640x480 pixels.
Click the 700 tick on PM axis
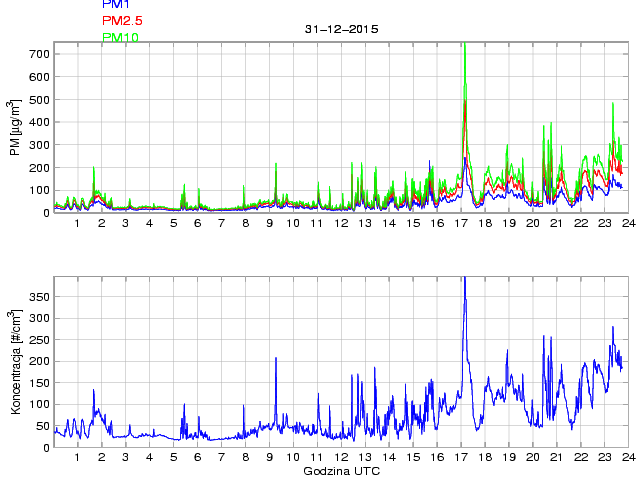coord(39,54)
